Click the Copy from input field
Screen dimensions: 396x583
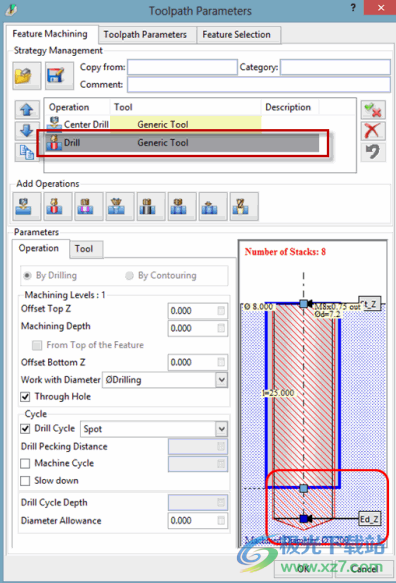[x=182, y=67]
